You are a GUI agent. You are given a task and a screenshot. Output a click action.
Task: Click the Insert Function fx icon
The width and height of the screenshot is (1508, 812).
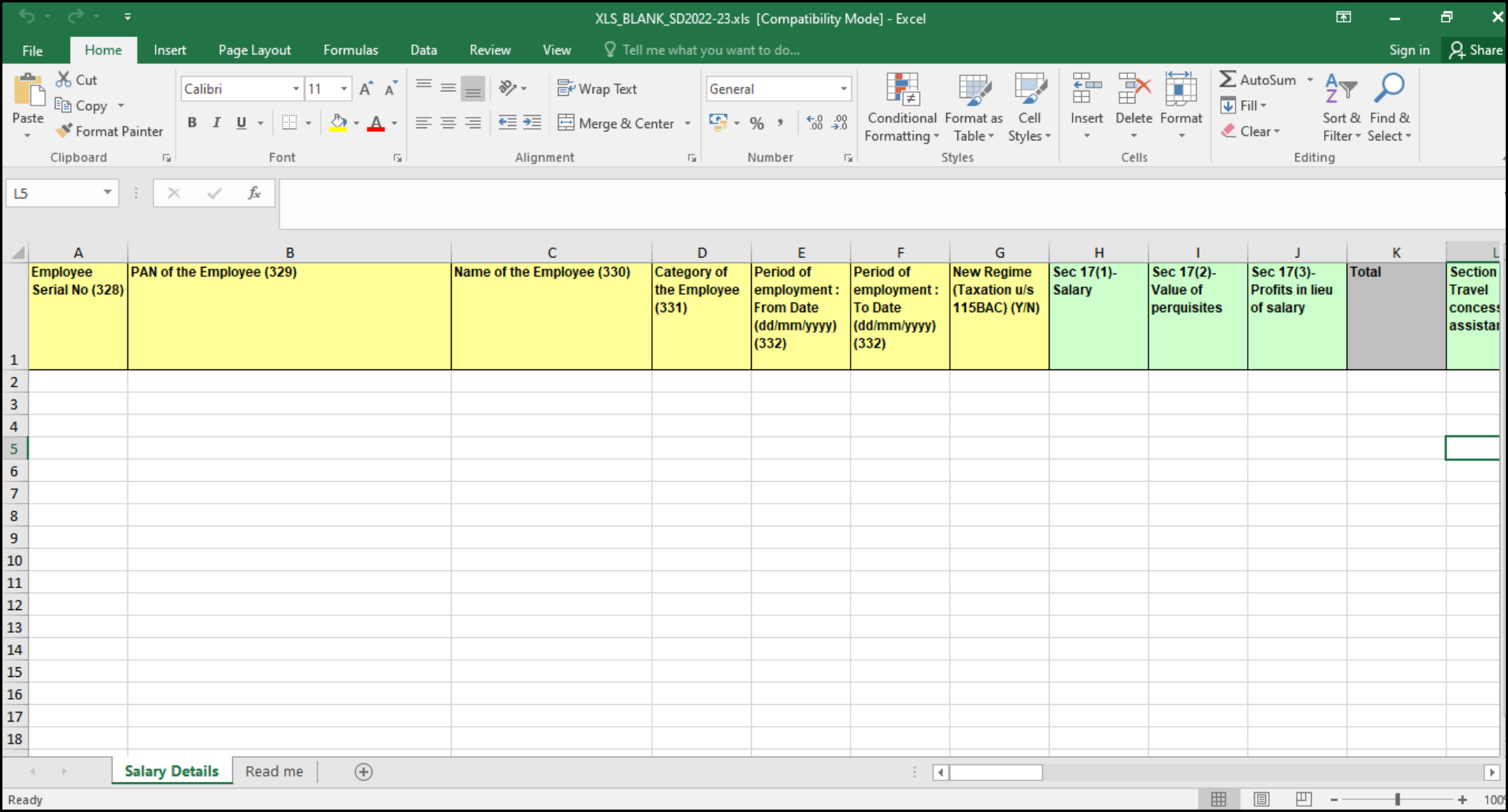coord(254,193)
